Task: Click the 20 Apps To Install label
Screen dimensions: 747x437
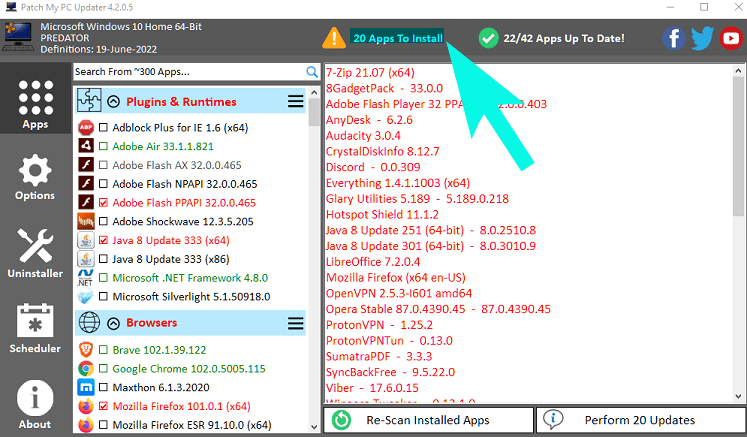Action: pos(398,38)
